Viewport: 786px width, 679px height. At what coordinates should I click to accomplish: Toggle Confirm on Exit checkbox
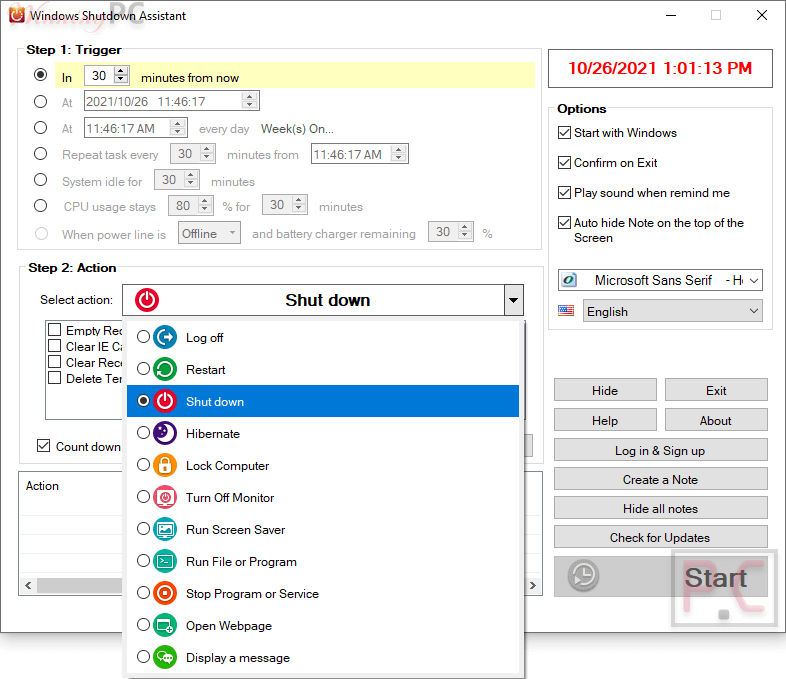(564, 162)
